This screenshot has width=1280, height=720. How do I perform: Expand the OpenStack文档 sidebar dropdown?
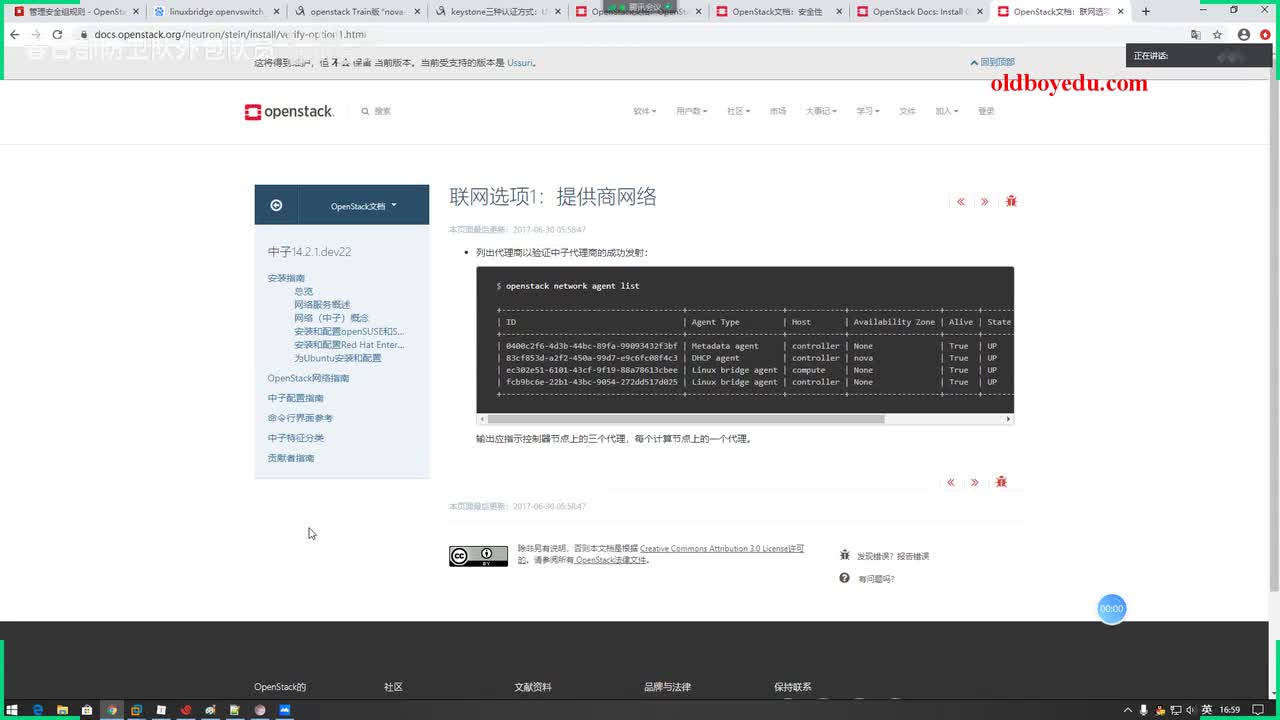364,206
